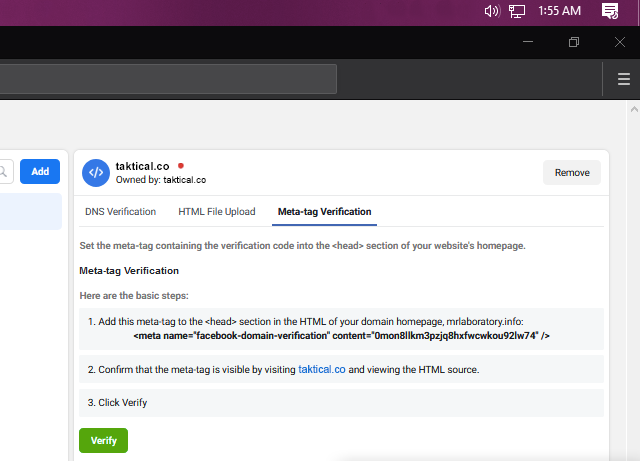Viewport: 640px width, 461px height.
Task: Click the 1:55 AM clock
Action: coord(559,11)
